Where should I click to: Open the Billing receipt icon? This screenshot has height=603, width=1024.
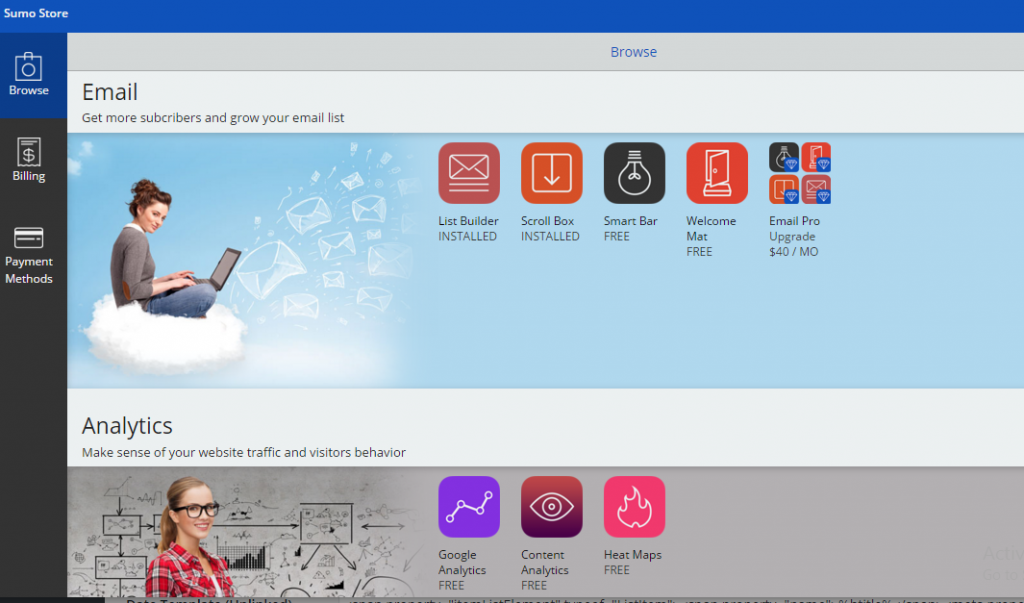tap(29, 152)
